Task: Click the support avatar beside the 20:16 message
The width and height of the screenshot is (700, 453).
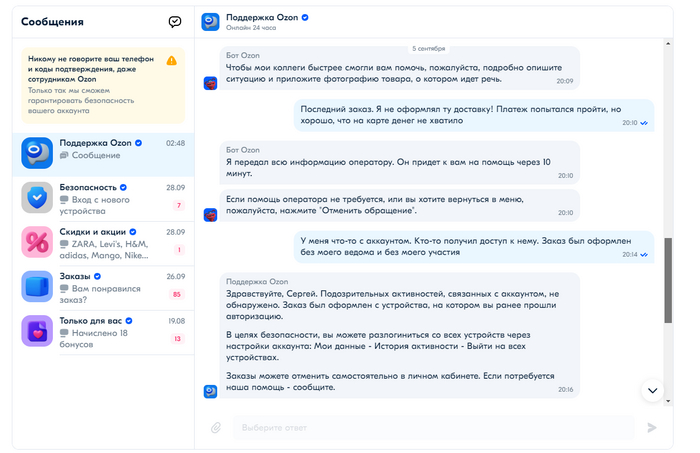Action: 211,391
